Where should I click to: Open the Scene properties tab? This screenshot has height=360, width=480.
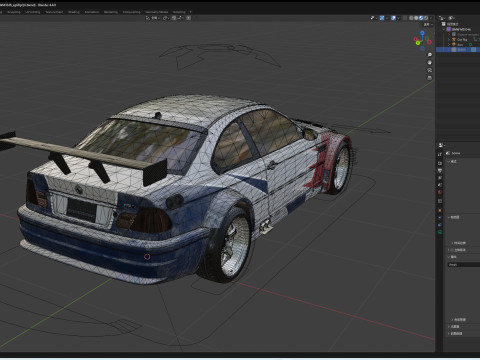click(x=440, y=185)
